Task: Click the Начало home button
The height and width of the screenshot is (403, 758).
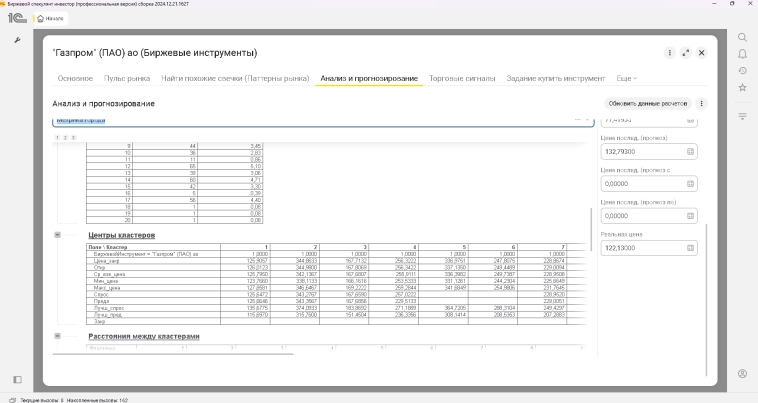Action: click(x=52, y=18)
